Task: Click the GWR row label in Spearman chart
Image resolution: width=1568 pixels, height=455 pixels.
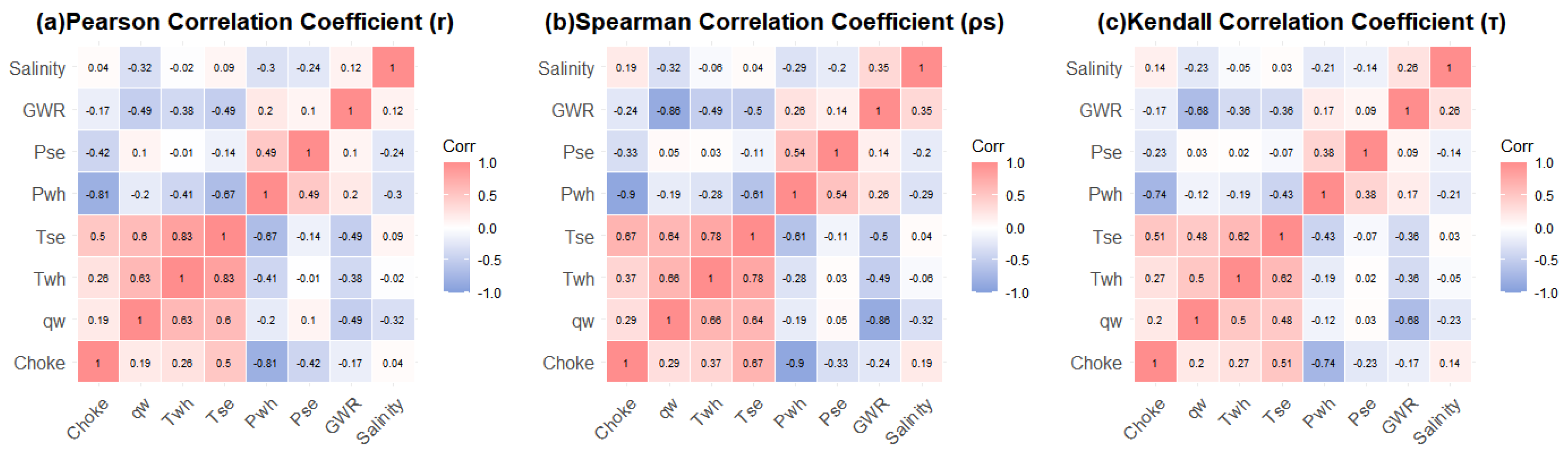Action: click(572, 110)
